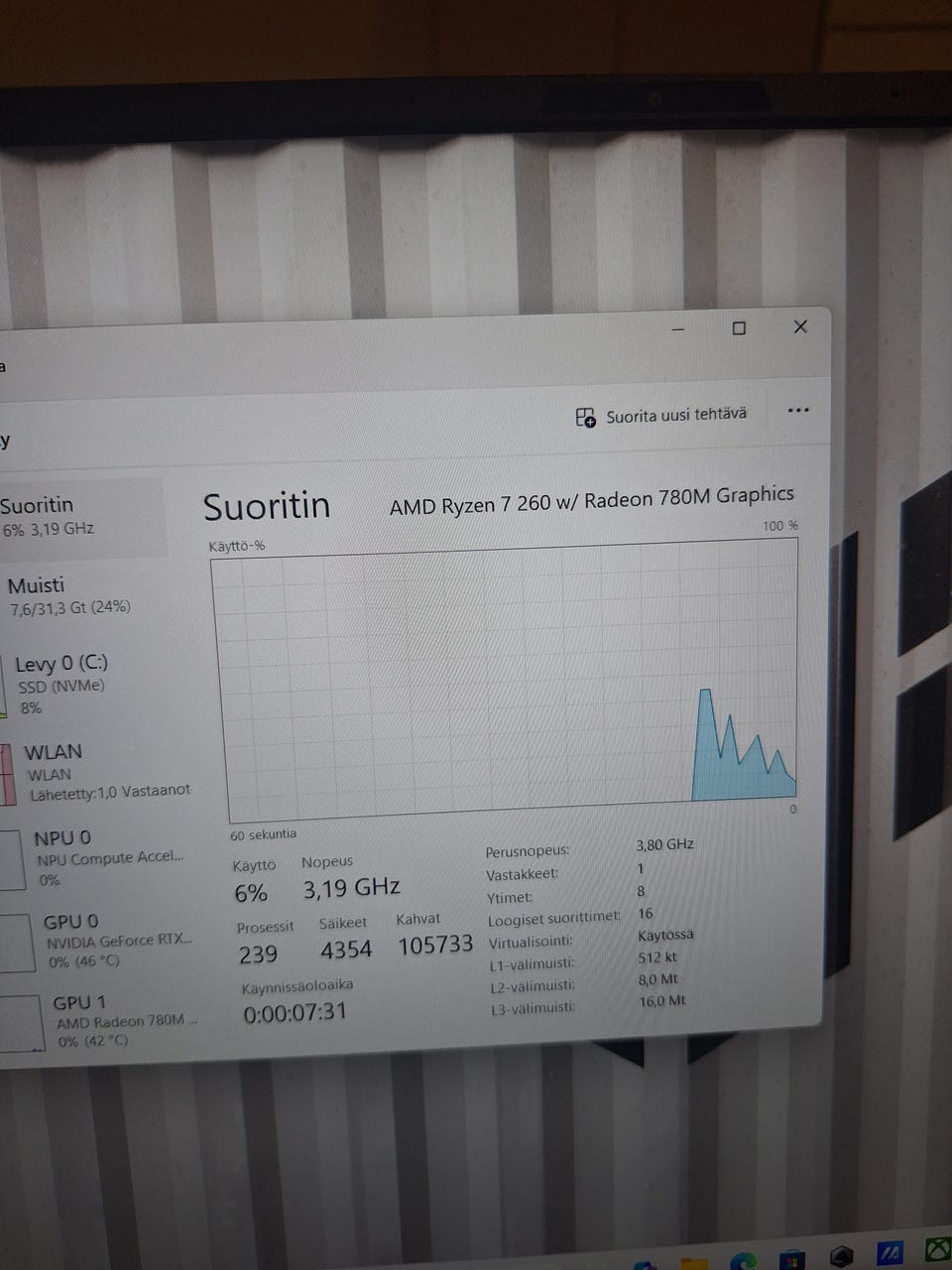Click the Käyttö value 6%
The height and width of the screenshot is (1270, 952).
click(x=251, y=893)
